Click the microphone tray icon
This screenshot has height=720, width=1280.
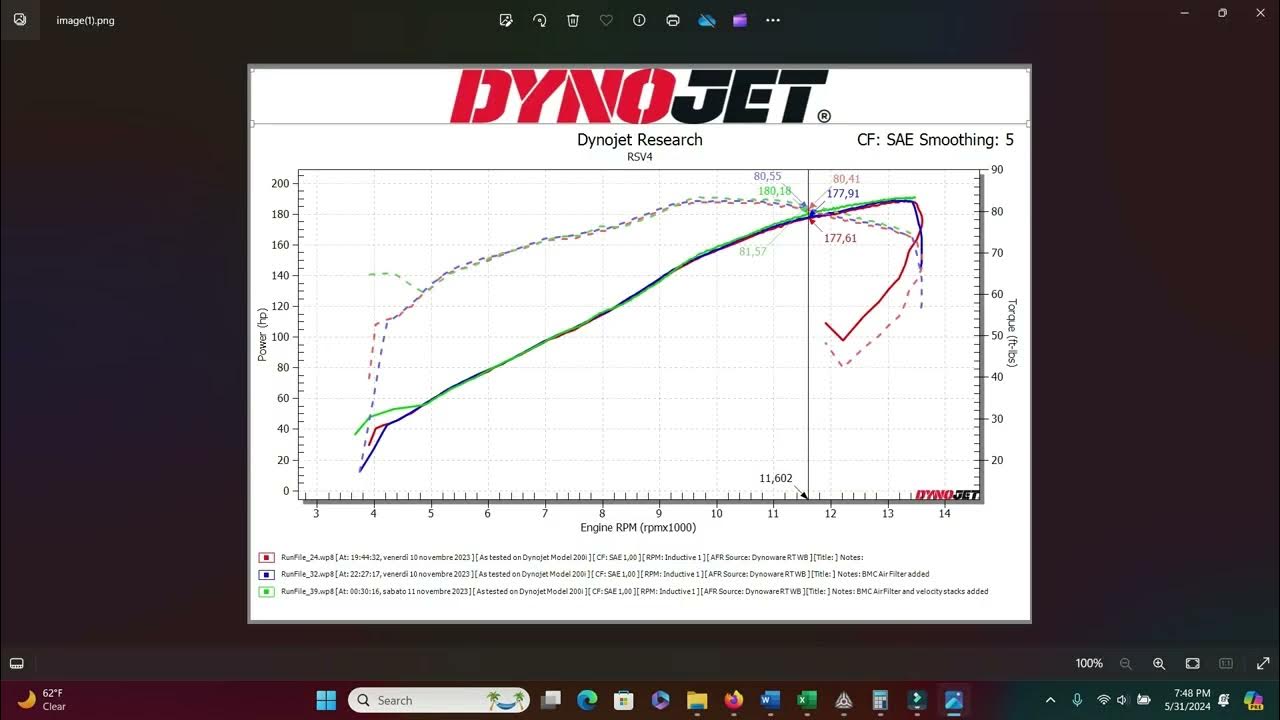[x=1077, y=700]
